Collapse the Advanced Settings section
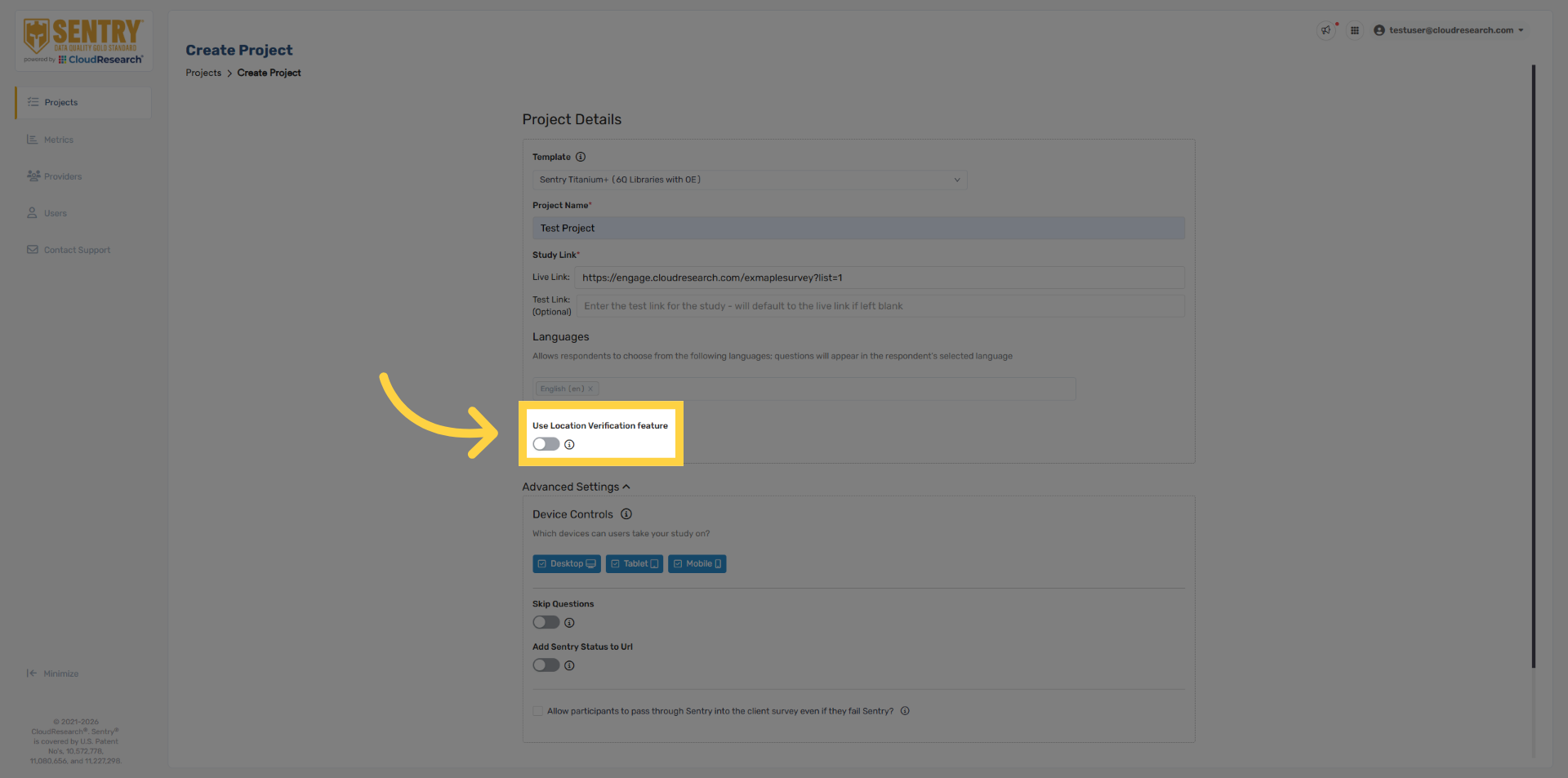Screen dimensions: 1568x778 626,486
